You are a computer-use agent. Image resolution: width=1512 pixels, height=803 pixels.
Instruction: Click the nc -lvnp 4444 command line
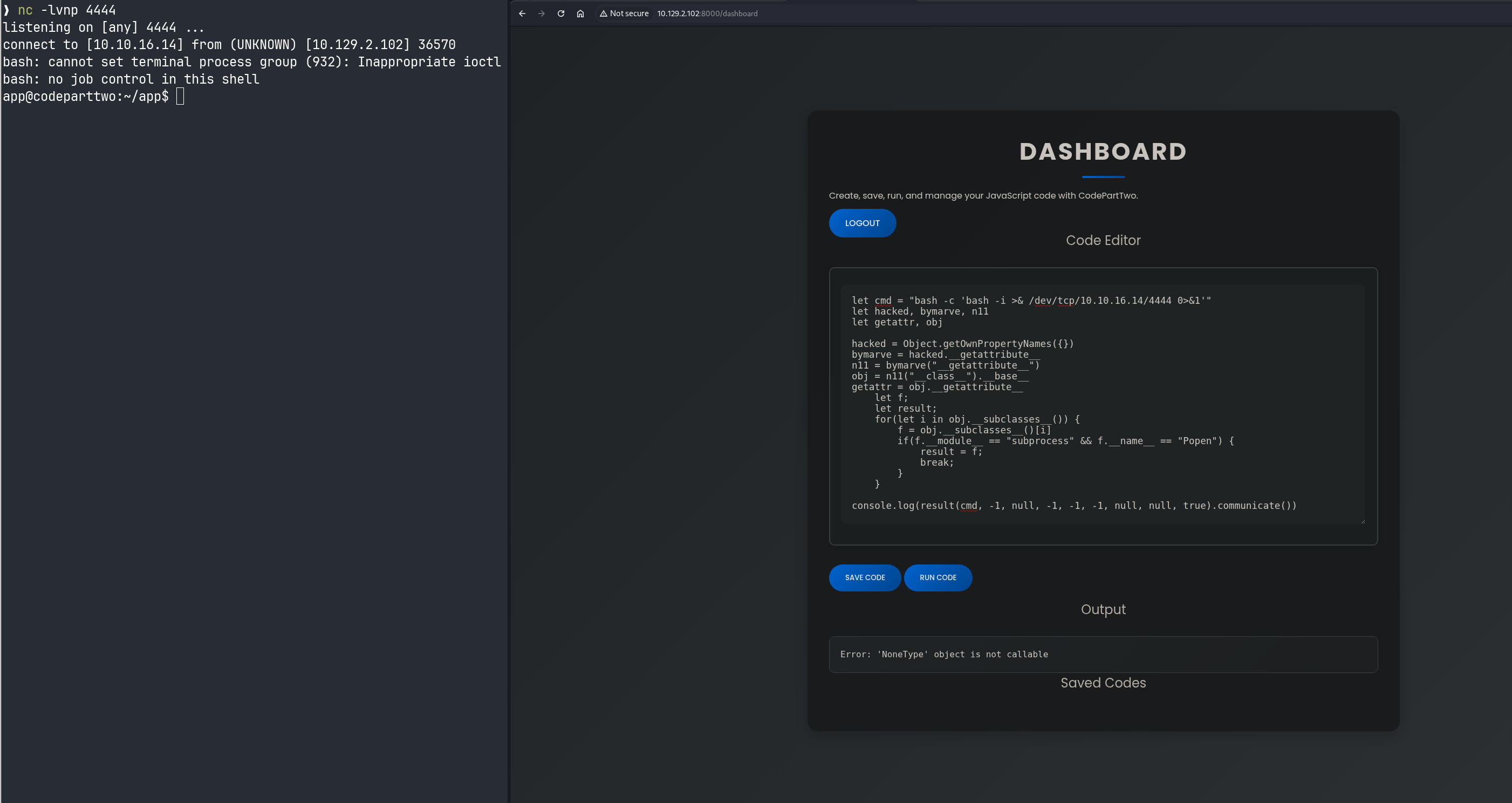click(67, 10)
